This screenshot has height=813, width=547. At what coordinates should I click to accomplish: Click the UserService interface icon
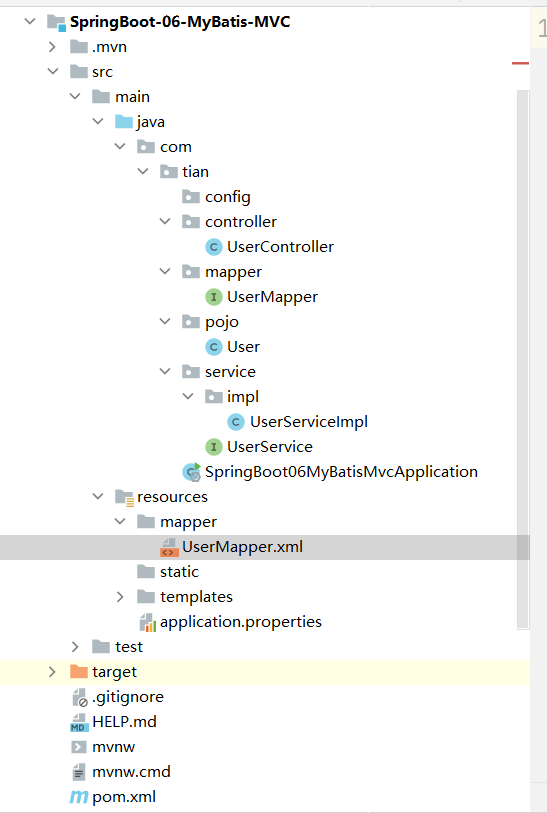coord(214,447)
